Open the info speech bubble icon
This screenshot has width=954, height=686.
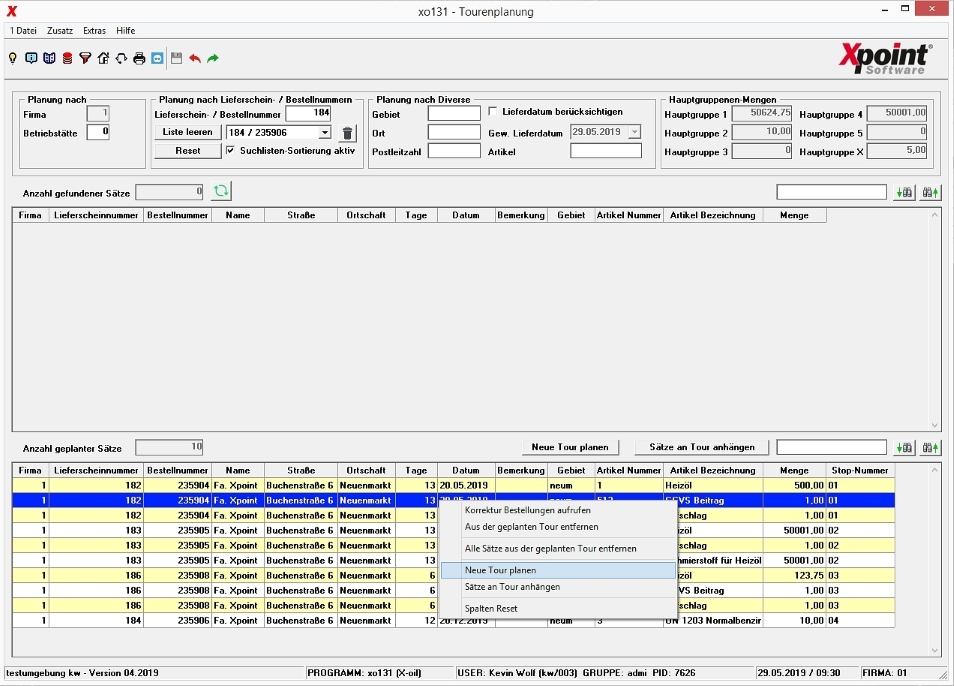point(31,58)
